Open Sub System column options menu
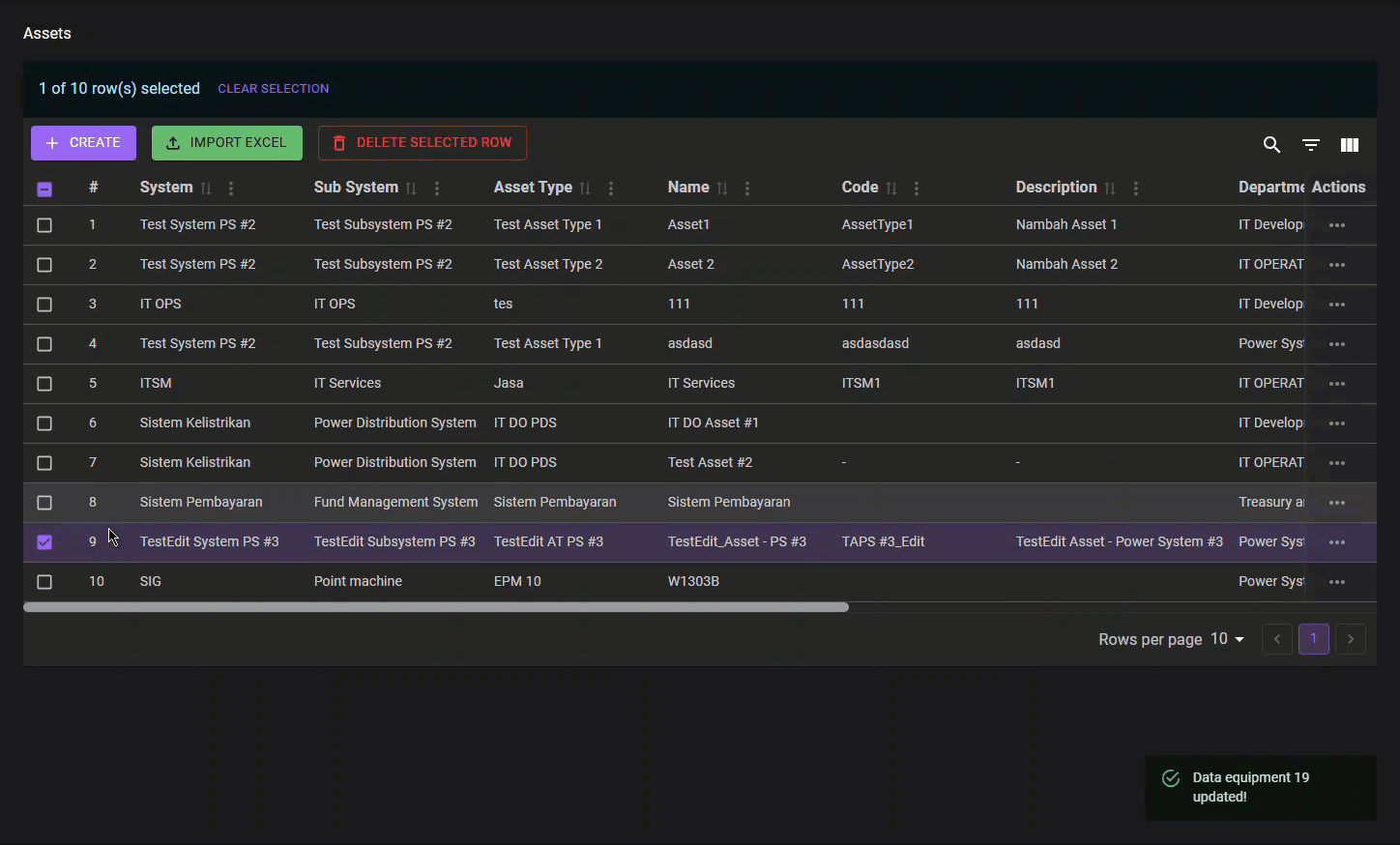Image resolution: width=1400 pixels, height=845 pixels. [x=437, y=189]
